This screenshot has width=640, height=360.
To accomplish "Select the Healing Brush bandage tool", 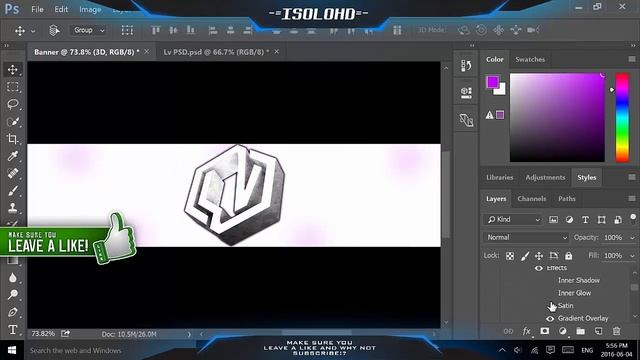I will click(13, 173).
